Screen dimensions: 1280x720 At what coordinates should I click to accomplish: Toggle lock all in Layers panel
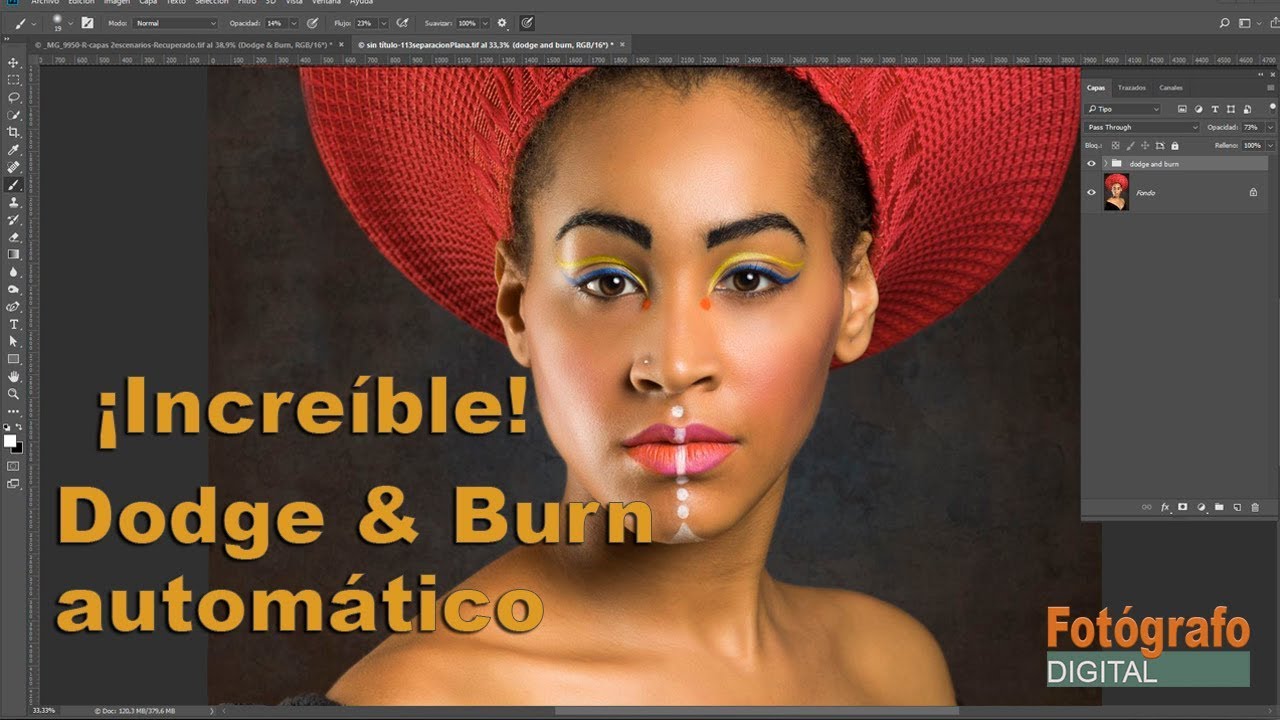click(x=1175, y=145)
